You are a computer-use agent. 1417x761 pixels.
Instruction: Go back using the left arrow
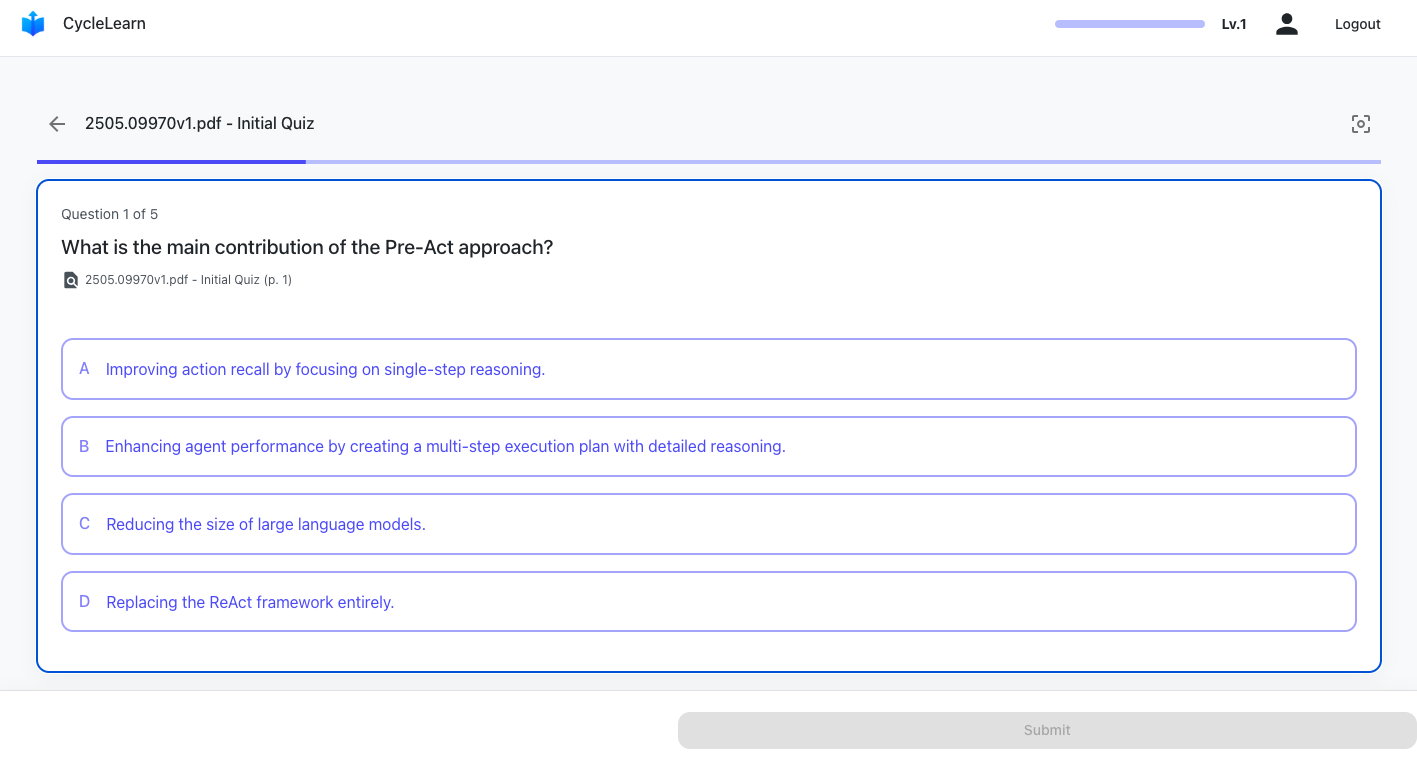tap(57, 124)
